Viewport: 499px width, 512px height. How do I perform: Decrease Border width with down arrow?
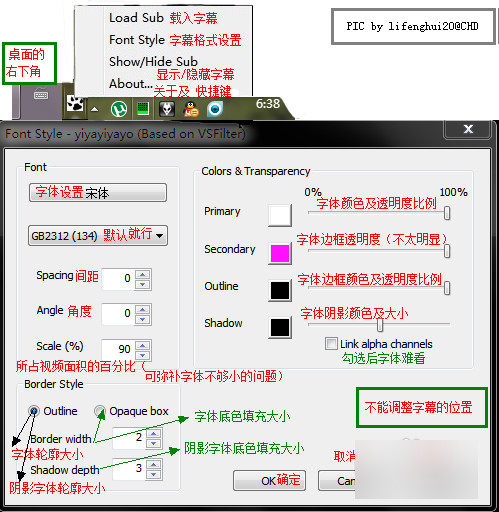(x=154, y=443)
